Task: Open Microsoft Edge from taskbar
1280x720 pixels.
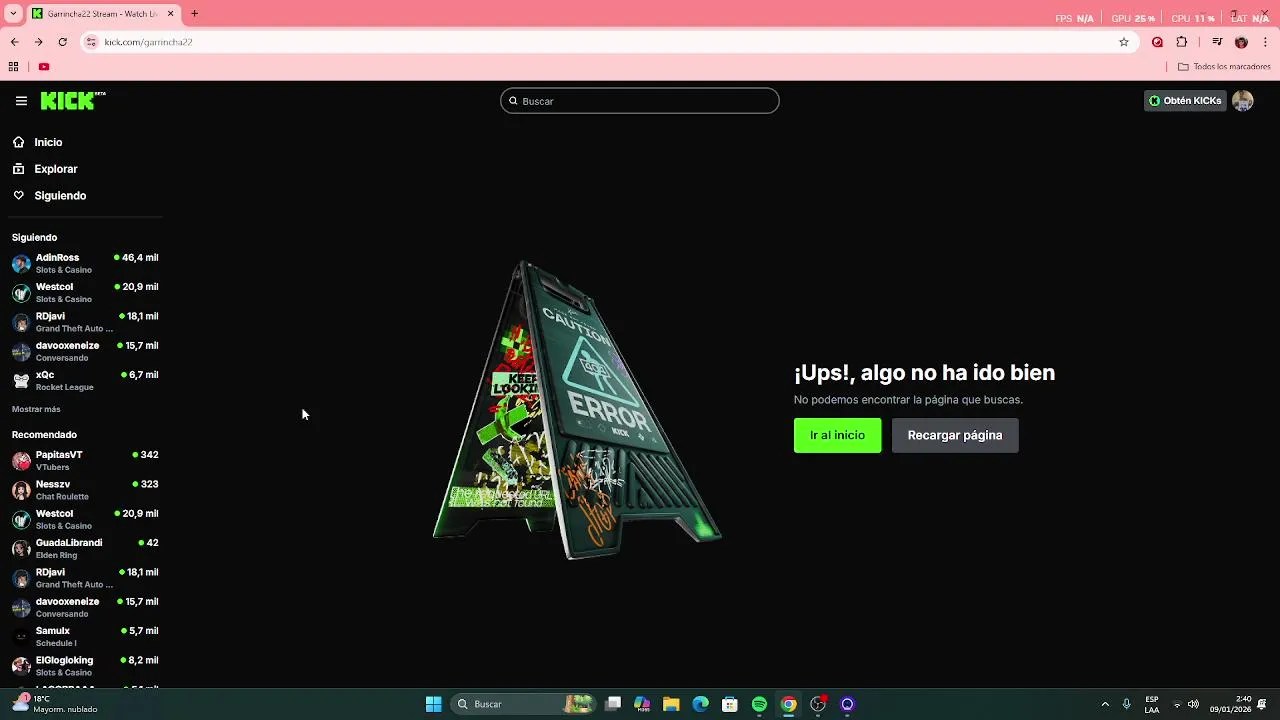Action: (x=700, y=704)
